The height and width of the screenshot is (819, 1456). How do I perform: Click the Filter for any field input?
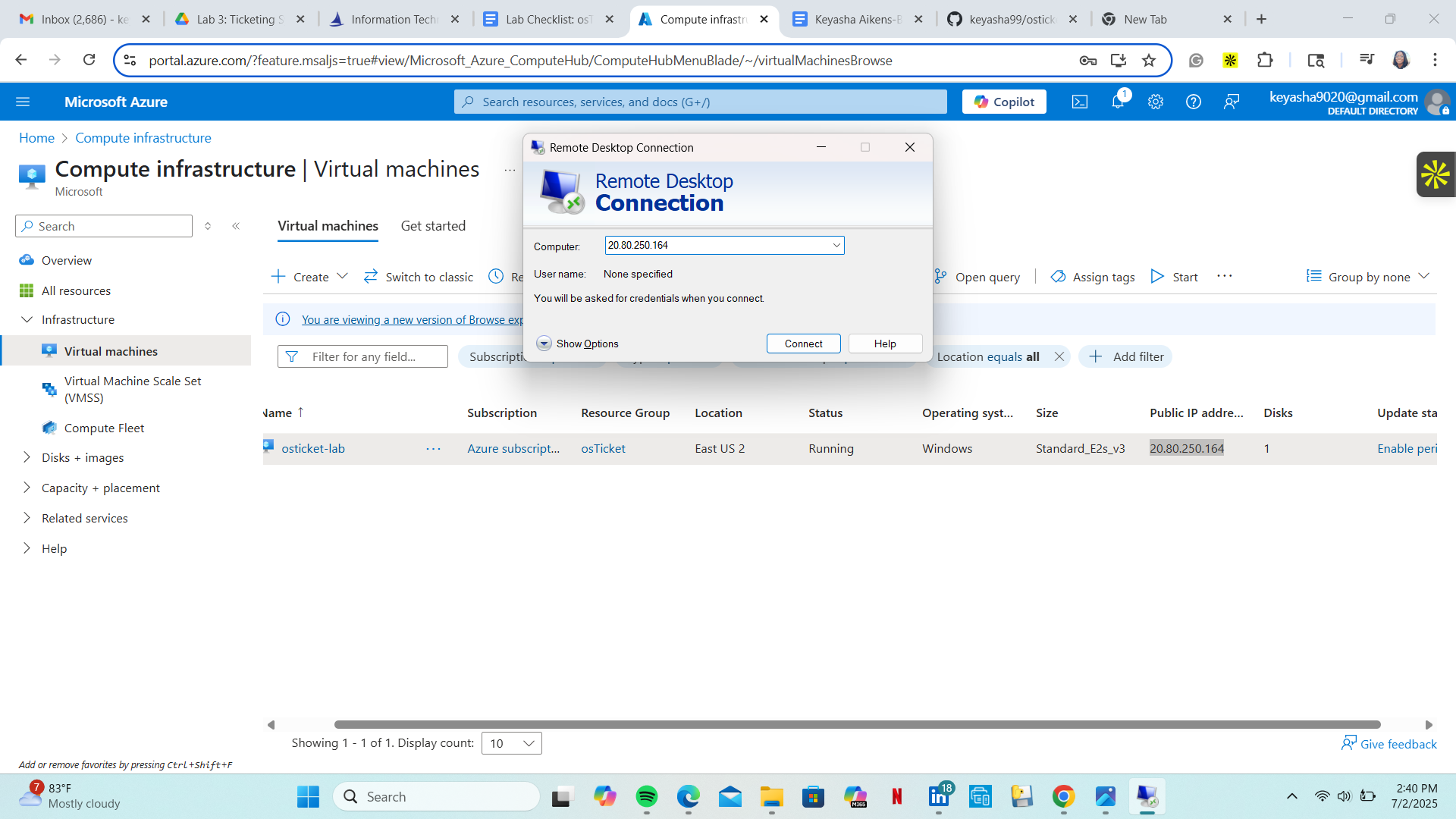coord(362,356)
